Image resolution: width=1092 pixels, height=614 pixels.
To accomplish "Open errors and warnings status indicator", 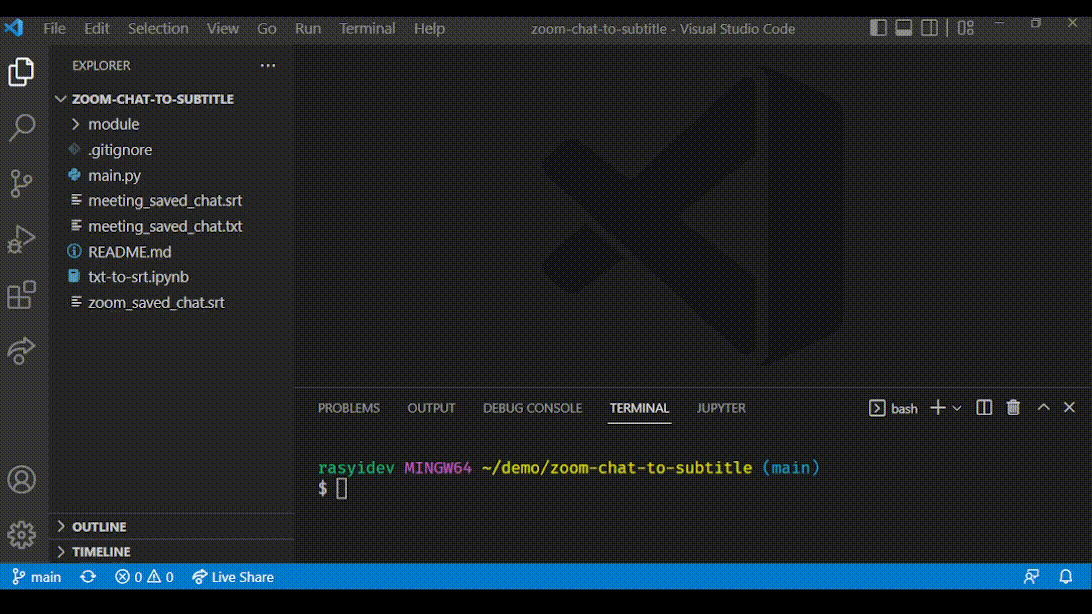I will pos(144,577).
